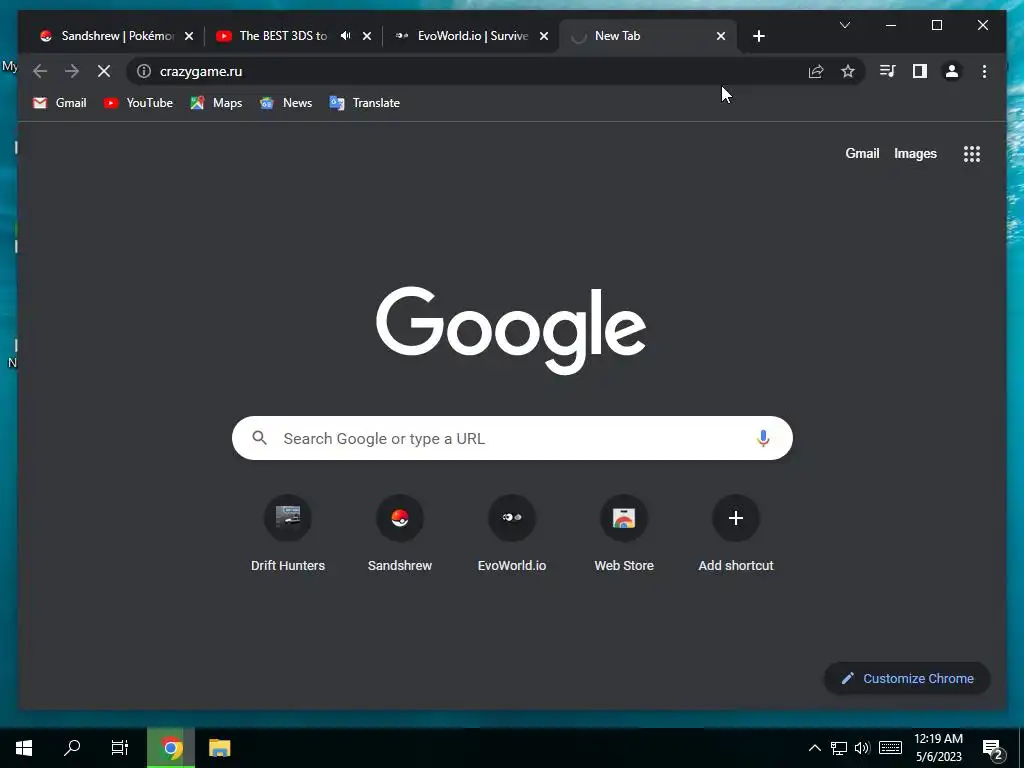
Task: Open the Web Store shortcut
Action: click(x=624, y=533)
